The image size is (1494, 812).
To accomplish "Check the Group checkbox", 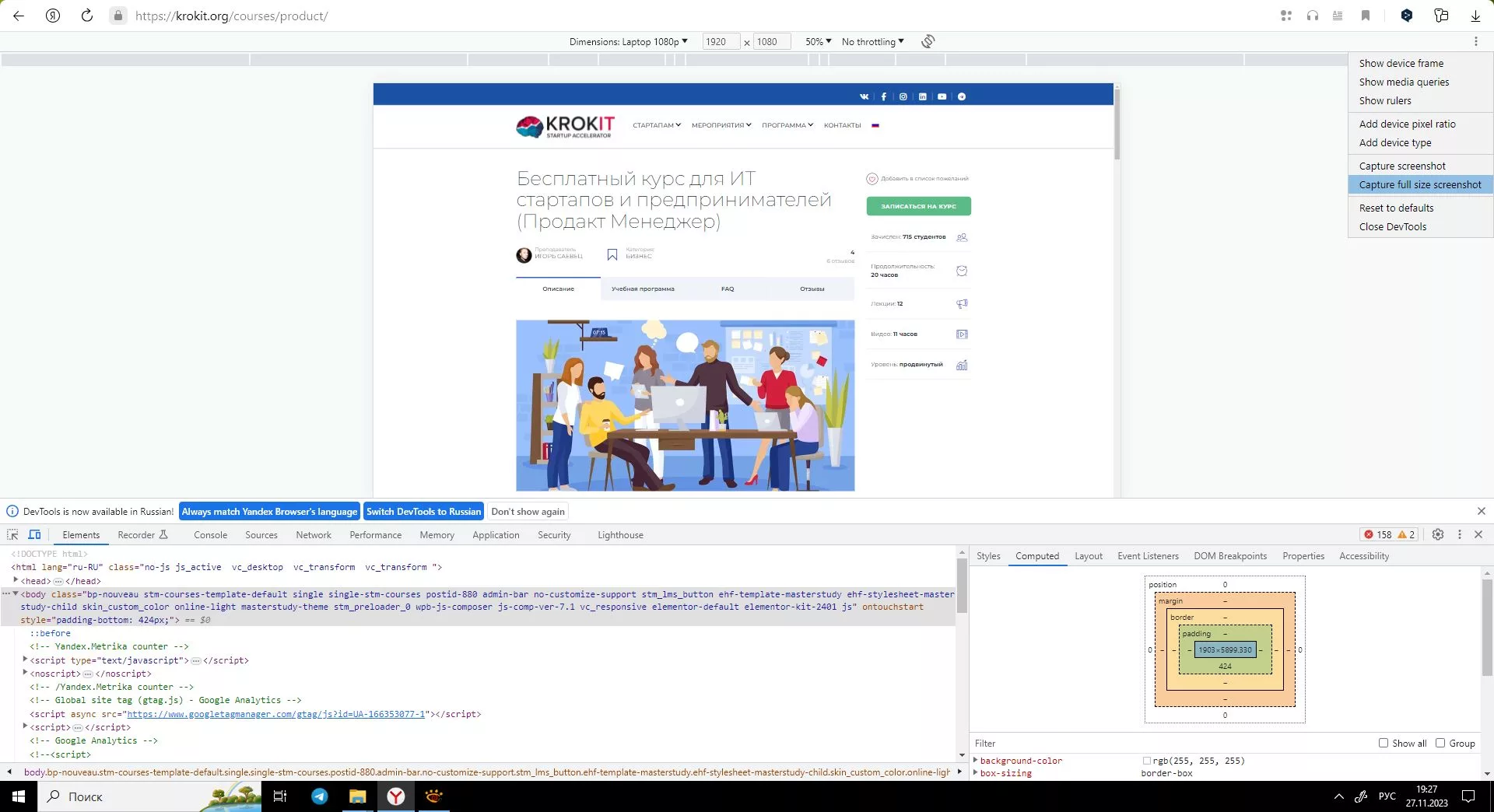I will (x=1440, y=743).
